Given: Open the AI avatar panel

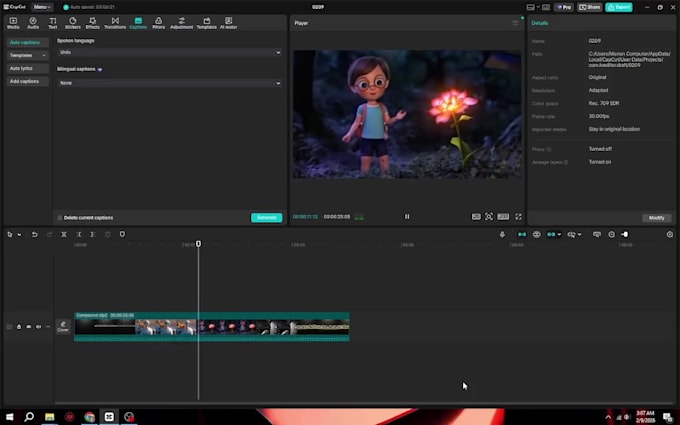Looking at the screenshot, I should click(228, 23).
